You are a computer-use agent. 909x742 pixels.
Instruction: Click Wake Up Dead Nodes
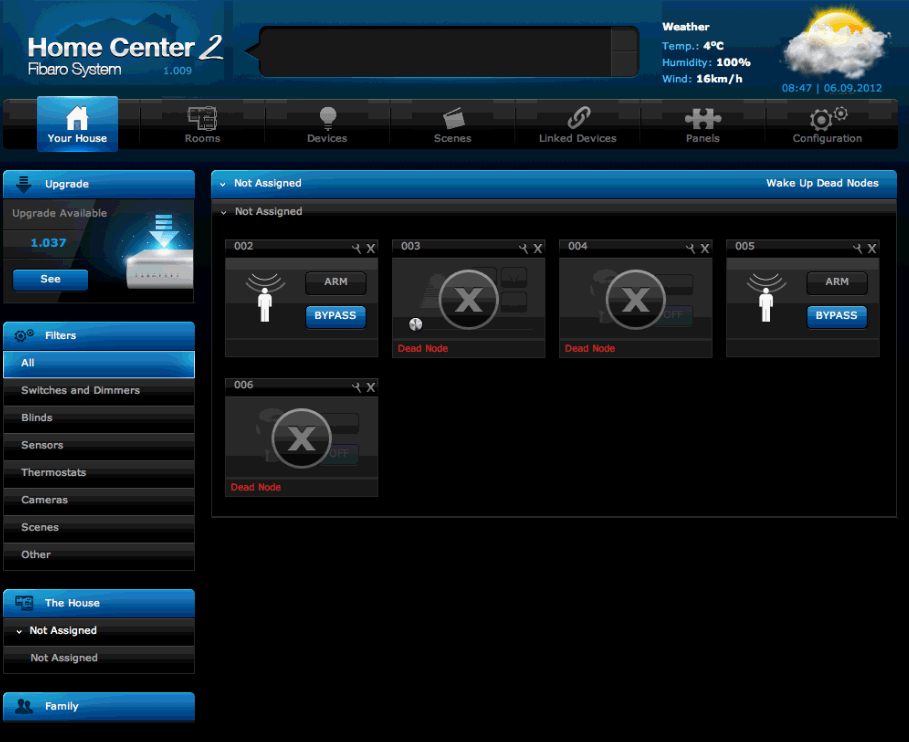(x=822, y=183)
